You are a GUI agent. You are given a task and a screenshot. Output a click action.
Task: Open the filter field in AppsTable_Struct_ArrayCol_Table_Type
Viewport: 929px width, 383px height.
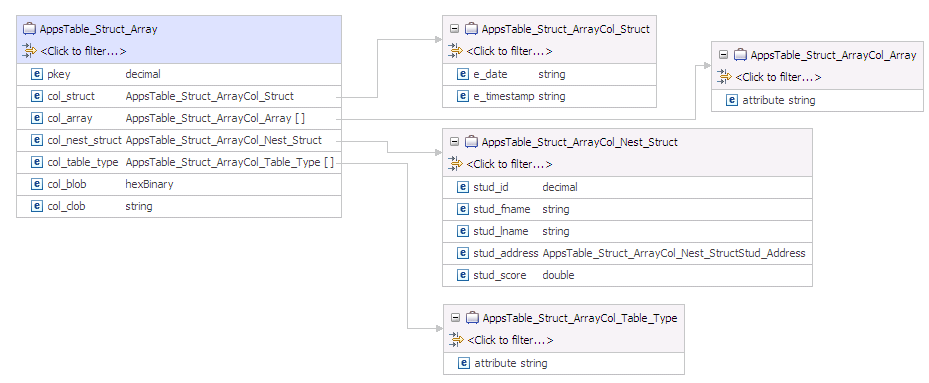click(511, 340)
